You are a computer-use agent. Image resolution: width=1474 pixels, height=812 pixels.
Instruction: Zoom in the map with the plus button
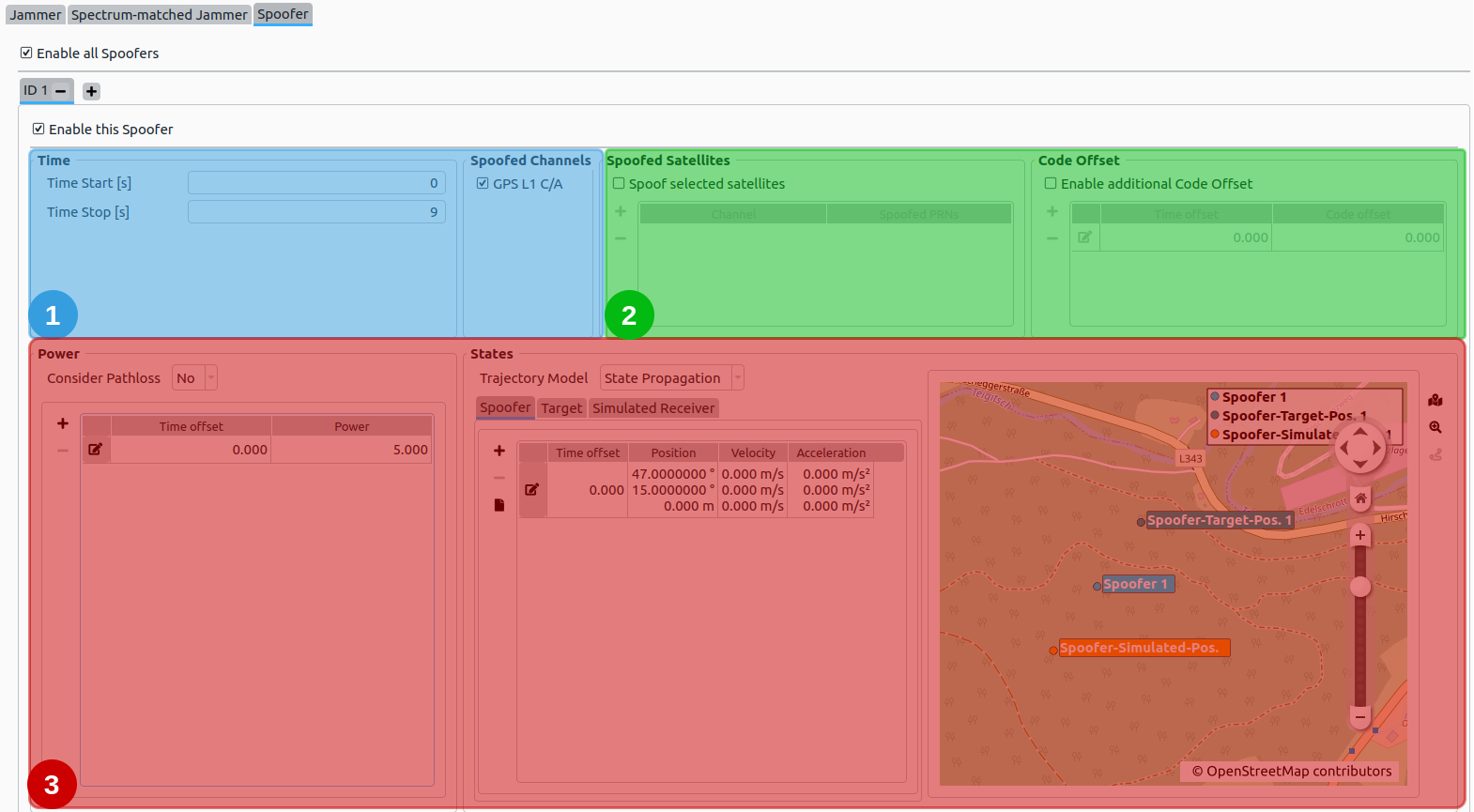[x=1360, y=535]
